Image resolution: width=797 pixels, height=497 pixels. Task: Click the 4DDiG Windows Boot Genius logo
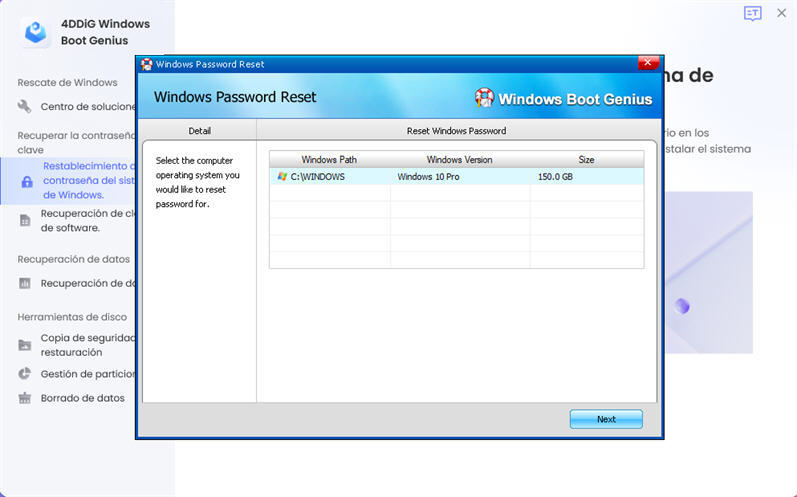point(36,32)
